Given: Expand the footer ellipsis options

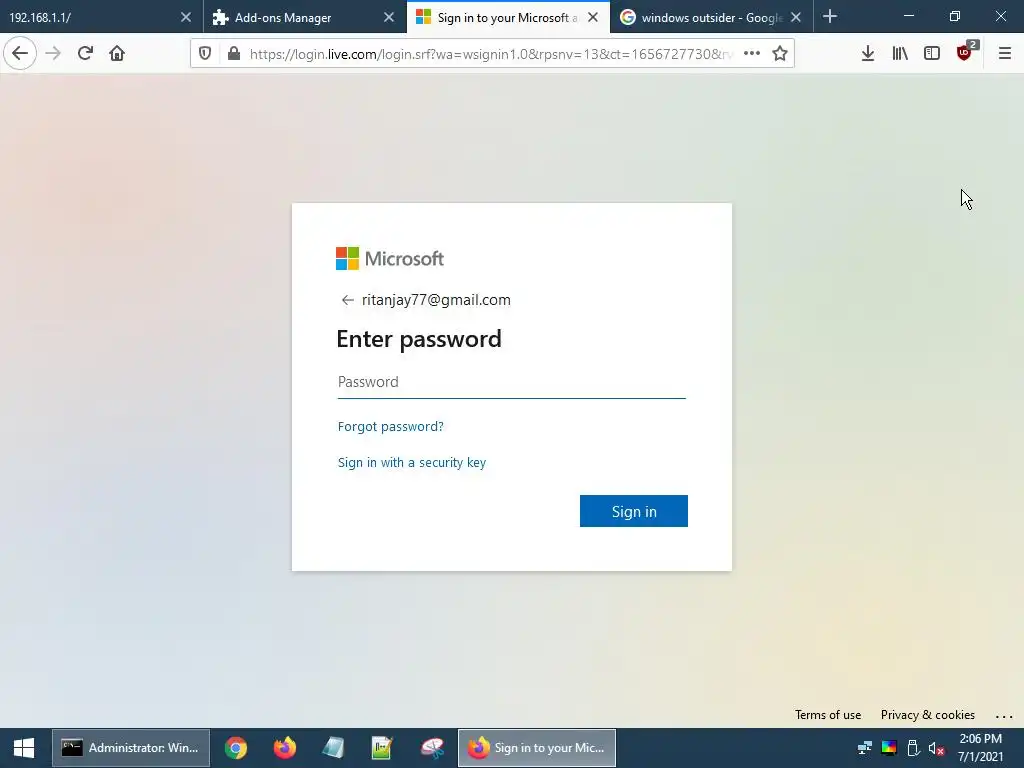Looking at the screenshot, I should click(1004, 716).
